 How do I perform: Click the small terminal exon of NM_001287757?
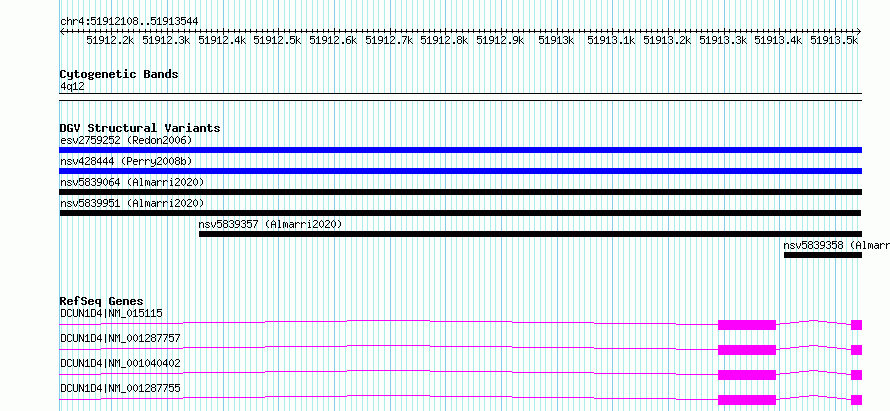pyautogui.click(x=857, y=350)
